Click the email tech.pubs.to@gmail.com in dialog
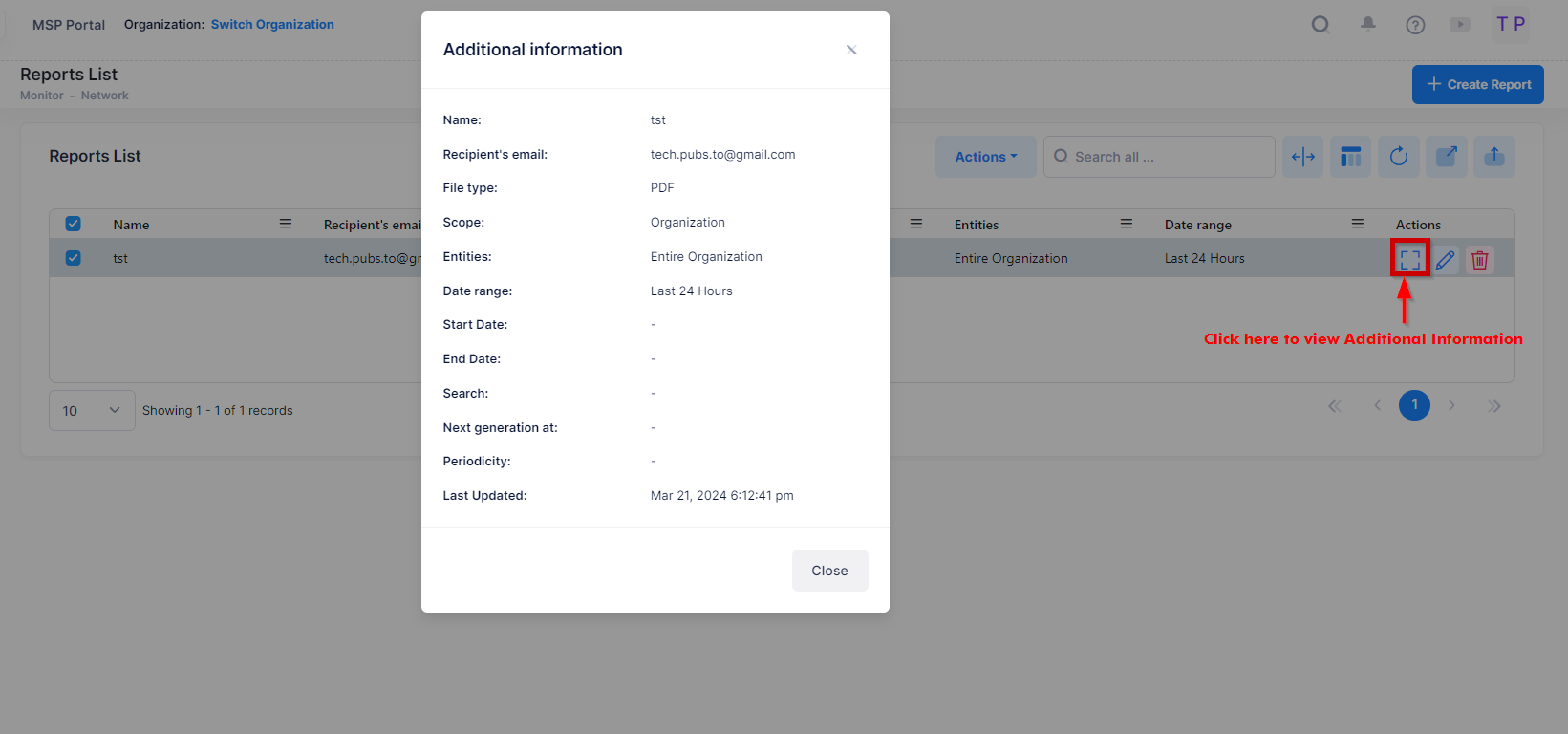Screen dimensions: 1568x734 click(x=722, y=154)
